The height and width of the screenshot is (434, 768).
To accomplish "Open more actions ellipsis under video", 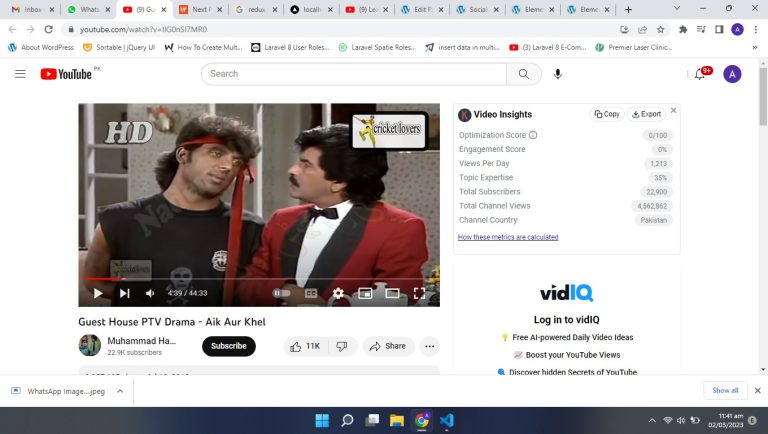I will pyautogui.click(x=430, y=346).
